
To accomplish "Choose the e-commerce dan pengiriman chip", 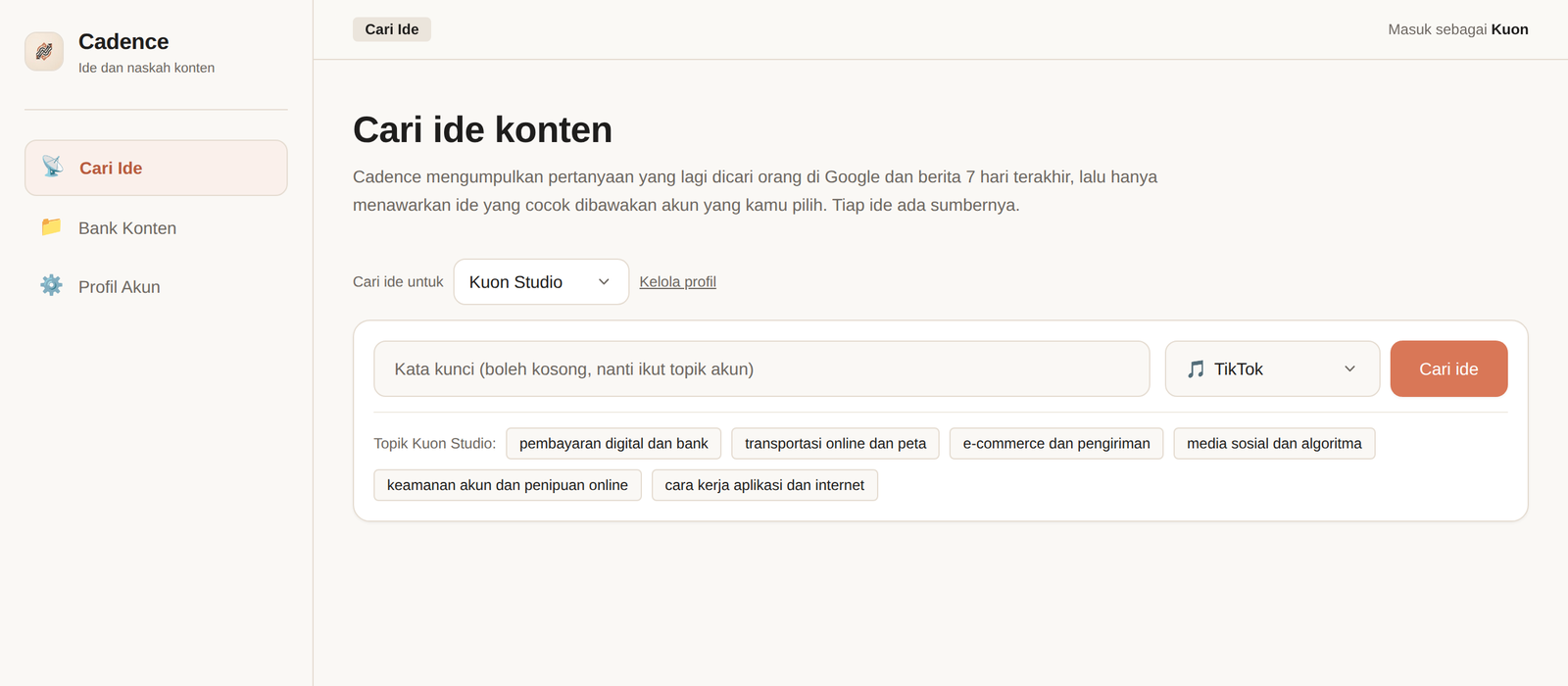I will [x=1056, y=443].
